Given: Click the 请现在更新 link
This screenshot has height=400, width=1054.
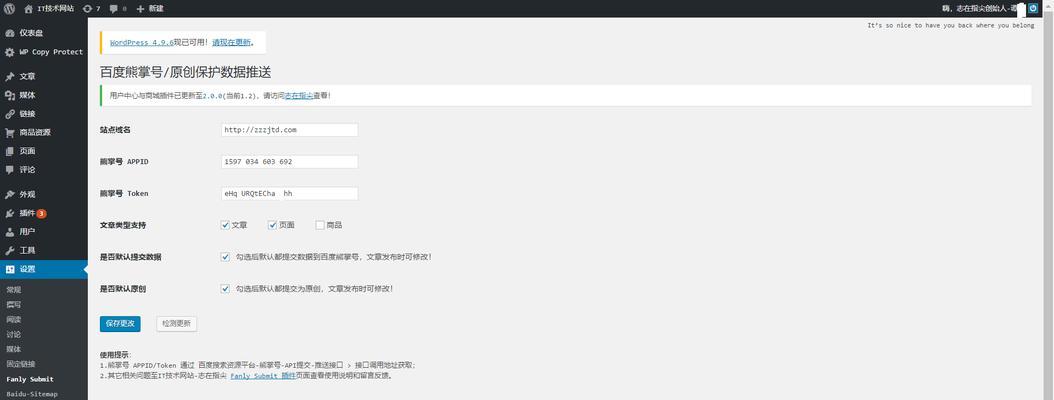Looking at the screenshot, I should pyautogui.click(x=232, y=42).
